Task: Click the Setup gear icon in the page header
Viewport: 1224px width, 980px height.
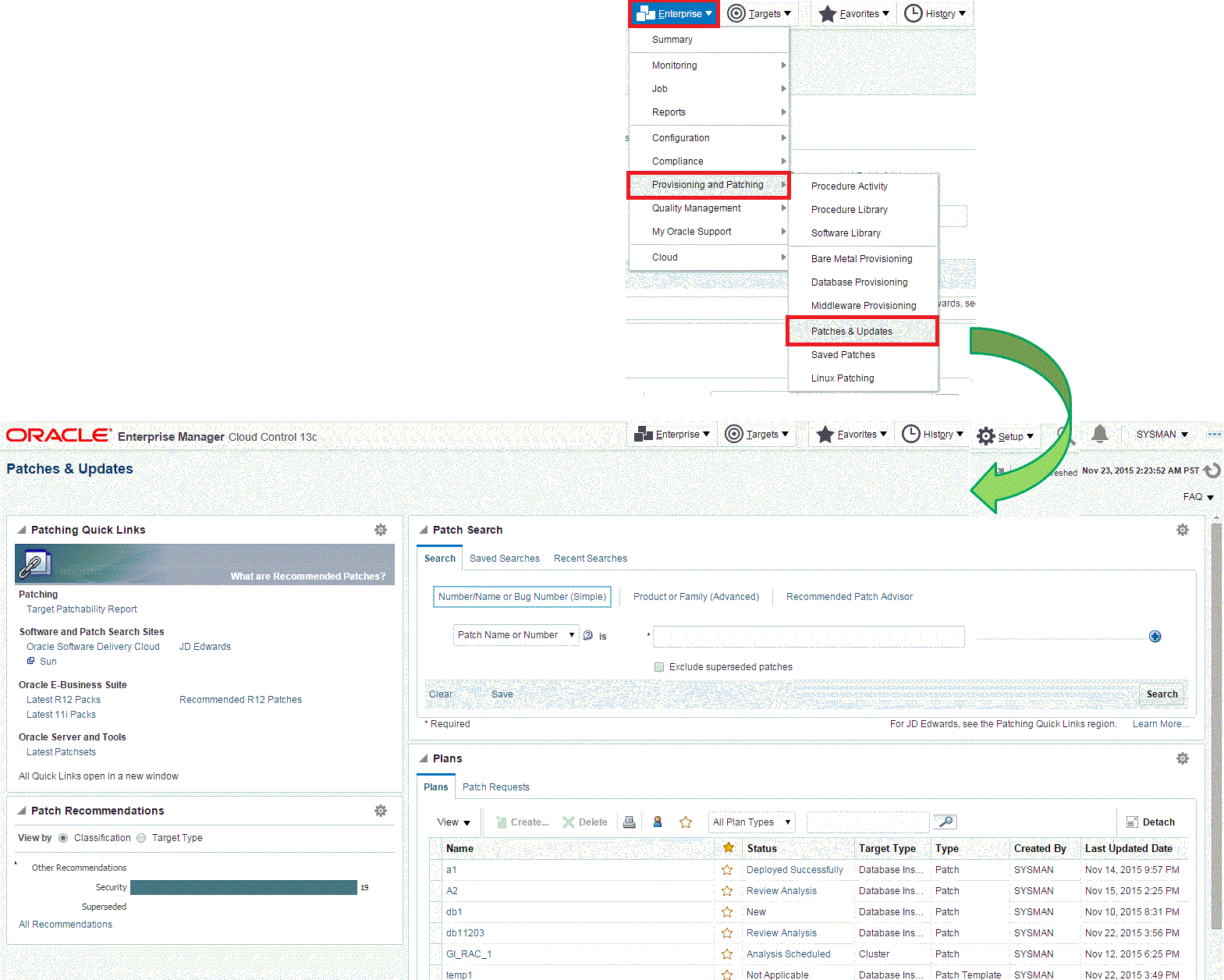Action: (x=986, y=435)
